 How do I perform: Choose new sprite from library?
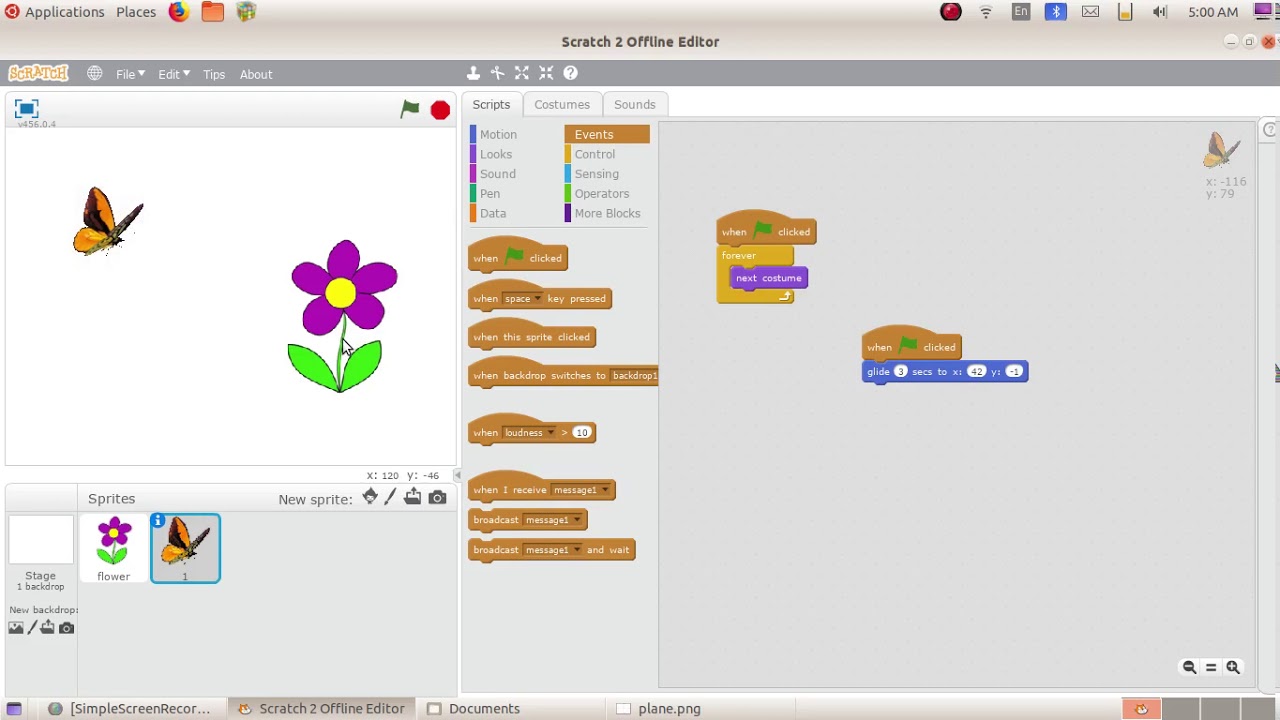370,498
